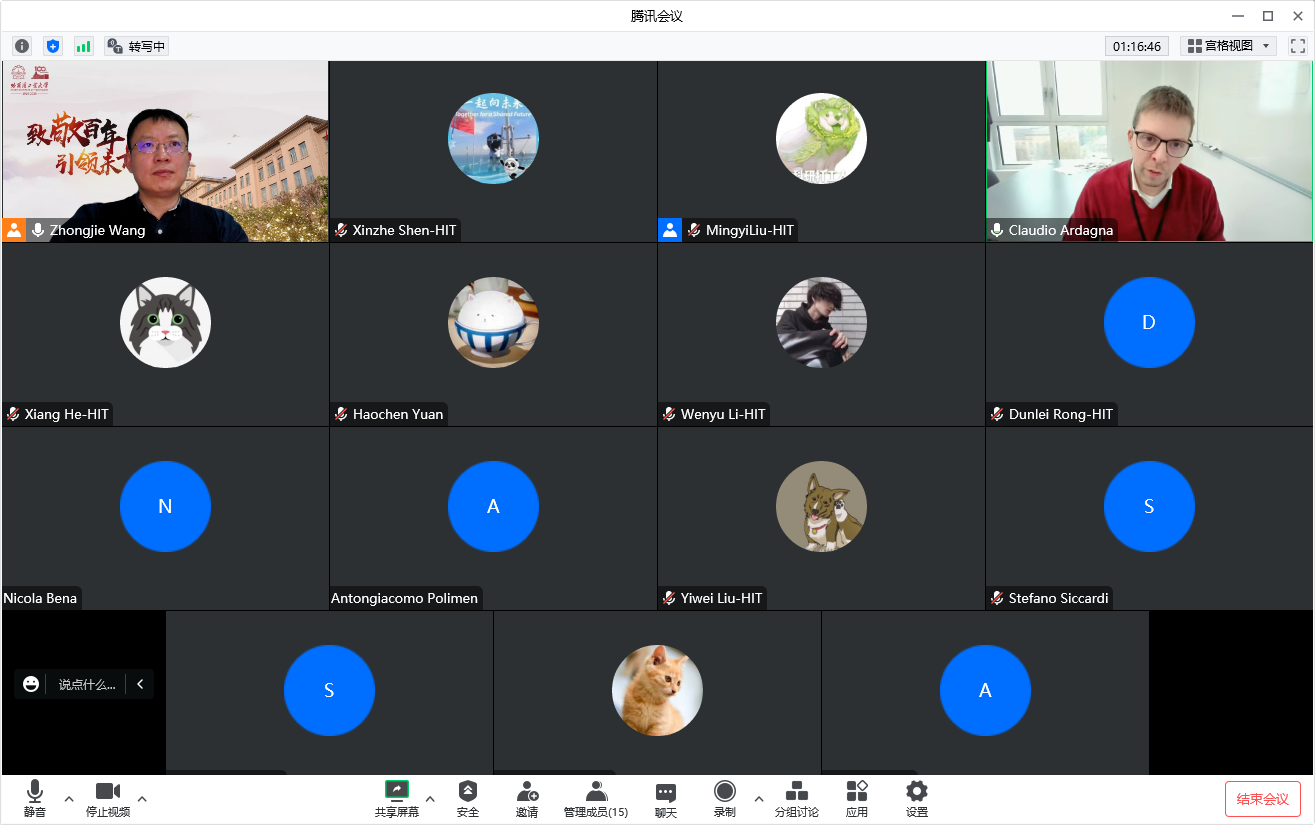Stop the video (停止视频)
1315x825 pixels.
(108, 798)
